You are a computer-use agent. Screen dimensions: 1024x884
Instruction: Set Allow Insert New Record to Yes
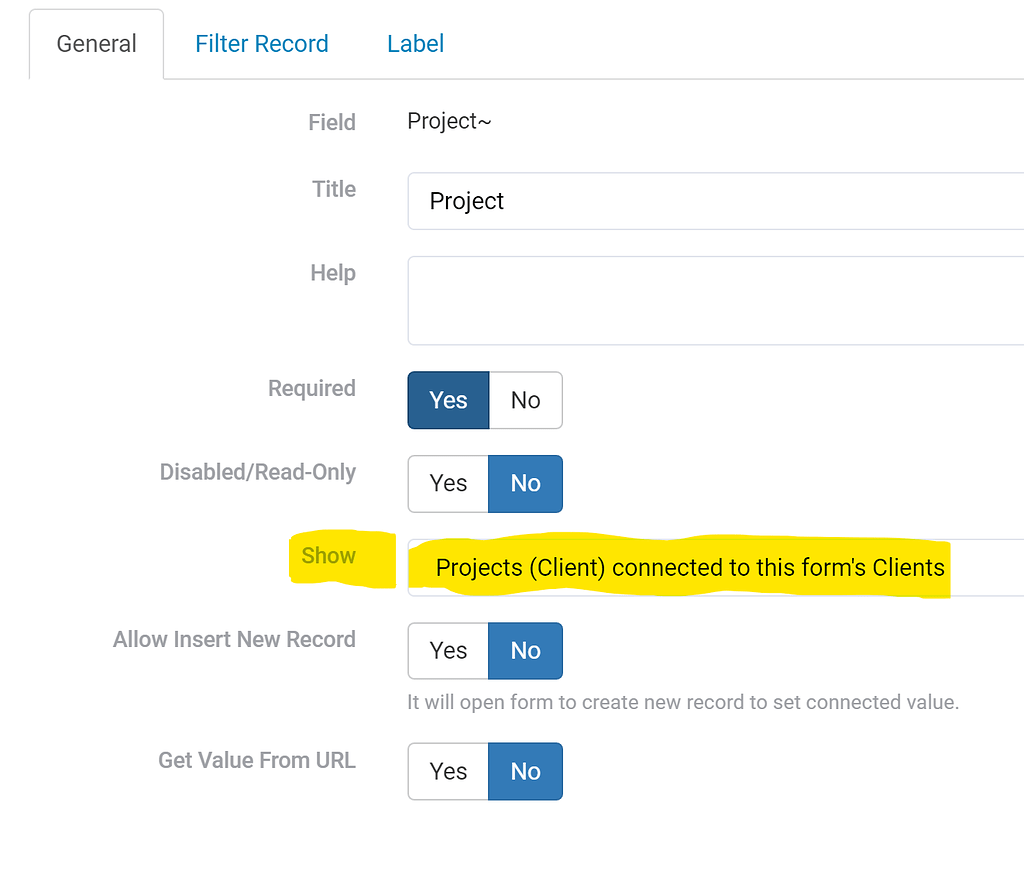tap(447, 650)
